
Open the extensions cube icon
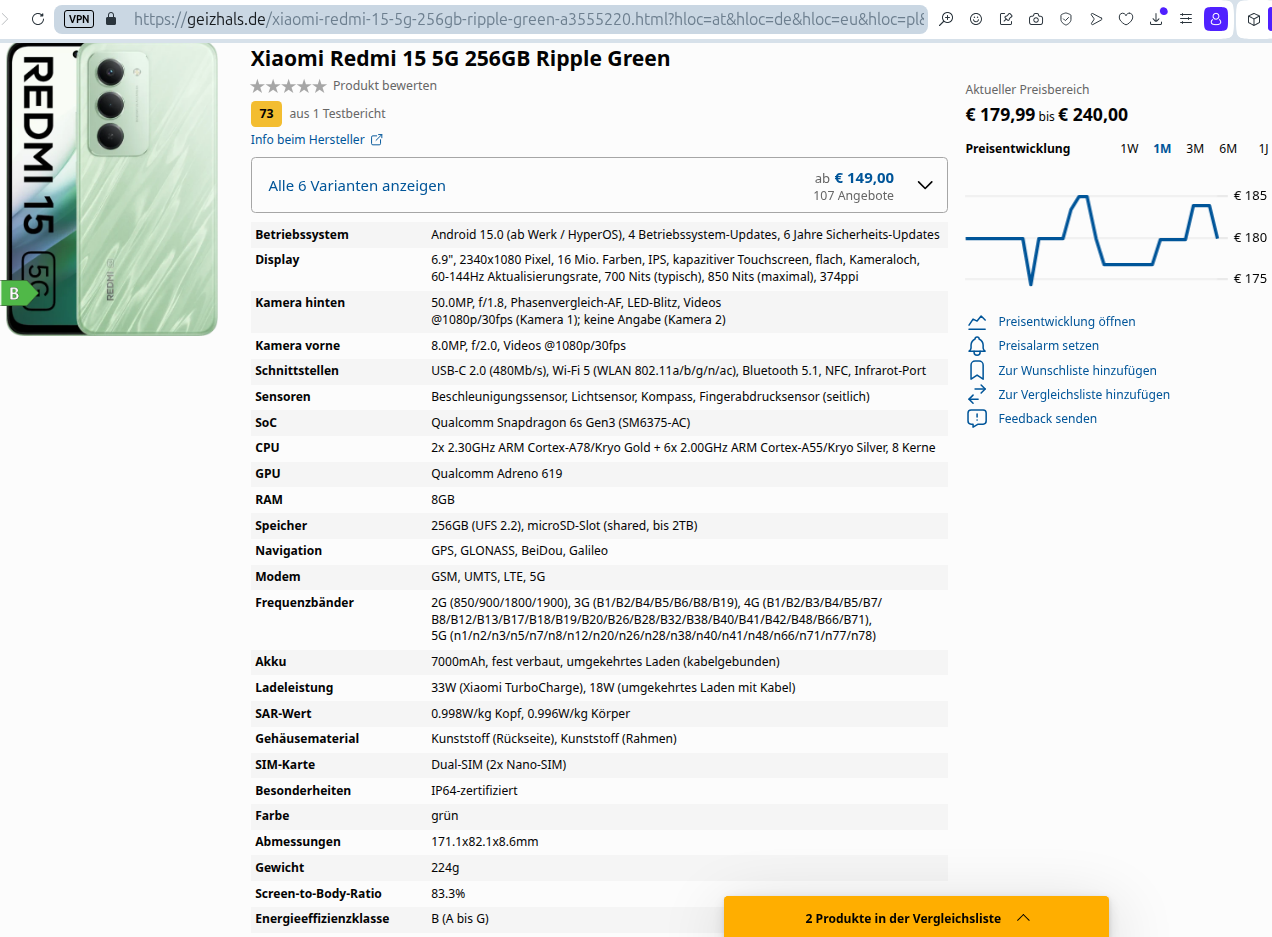click(x=1254, y=18)
